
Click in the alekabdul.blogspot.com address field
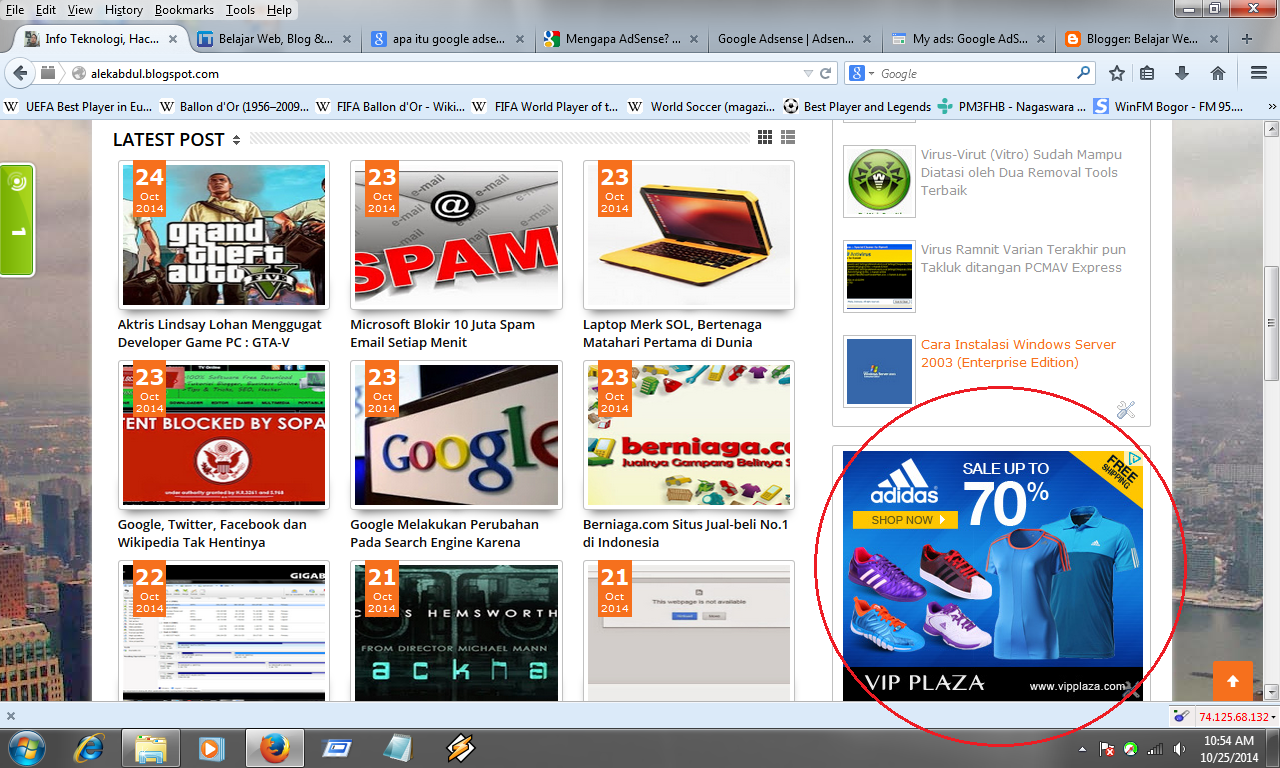click(x=440, y=73)
